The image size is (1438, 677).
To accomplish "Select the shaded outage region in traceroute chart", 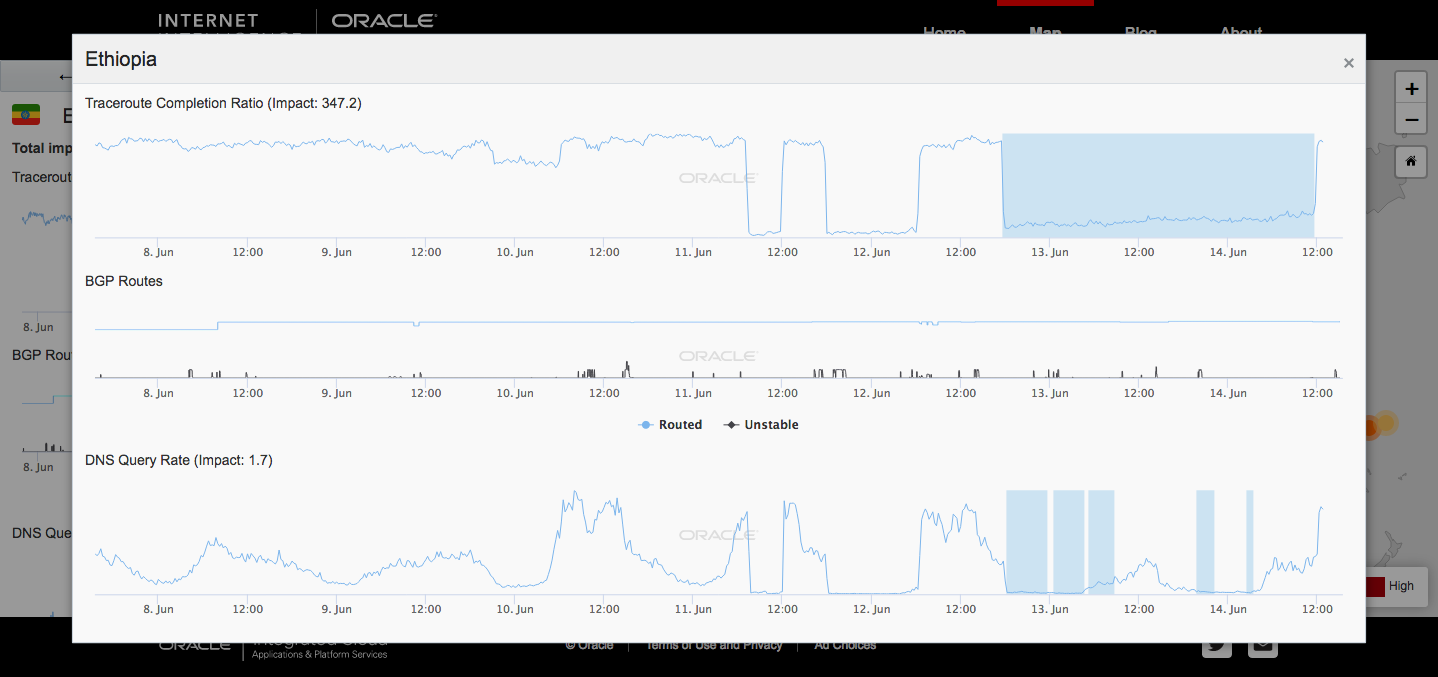I will [1158, 185].
